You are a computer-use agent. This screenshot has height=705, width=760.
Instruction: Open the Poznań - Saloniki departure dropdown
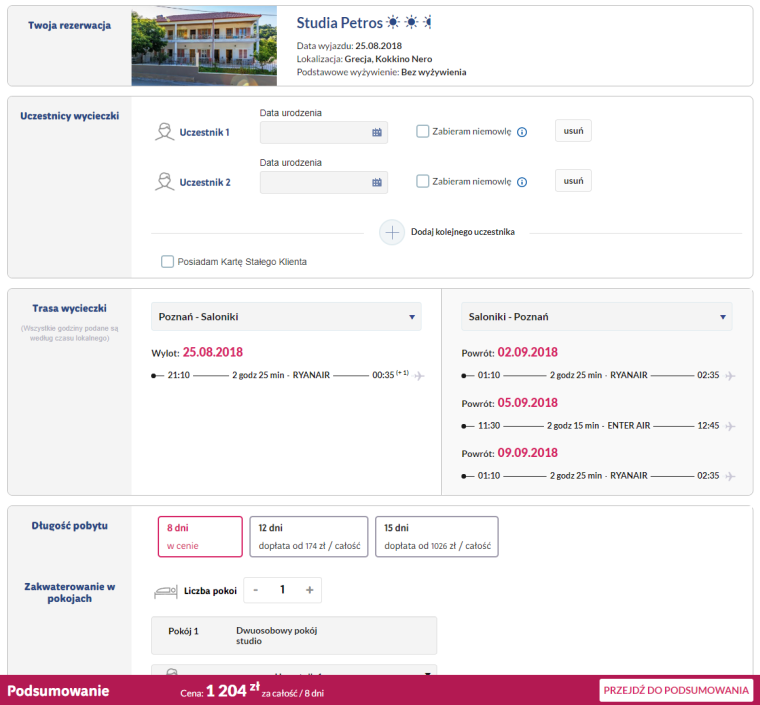click(x=286, y=317)
